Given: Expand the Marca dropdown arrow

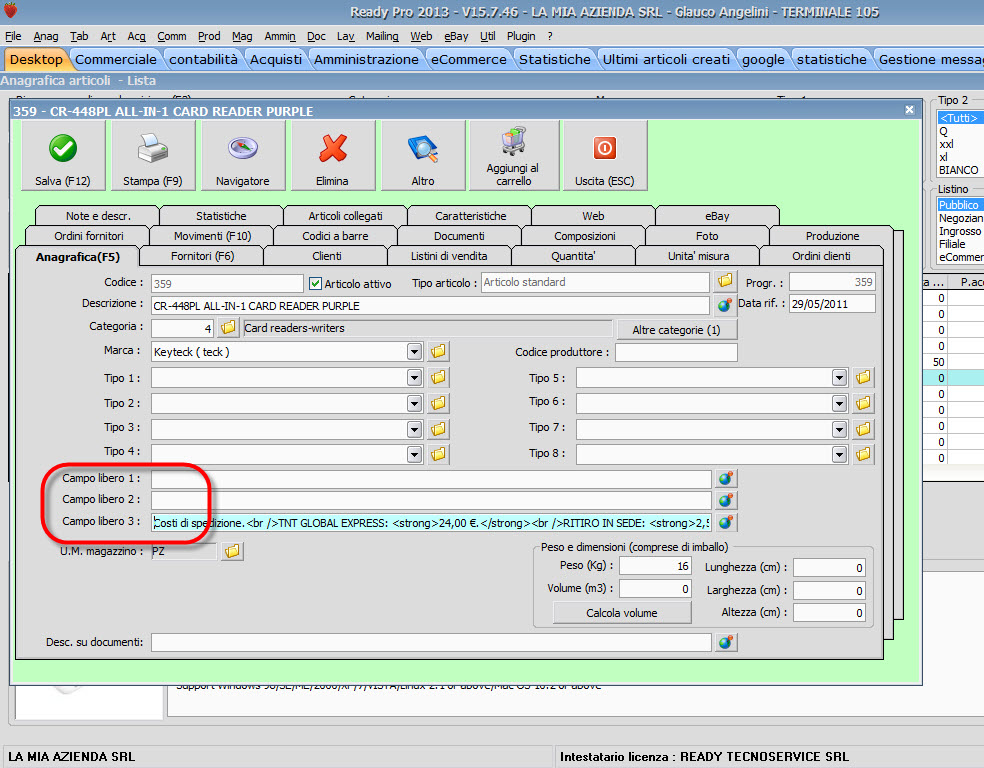Looking at the screenshot, I should pyautogui.click(x=414, y=351).
